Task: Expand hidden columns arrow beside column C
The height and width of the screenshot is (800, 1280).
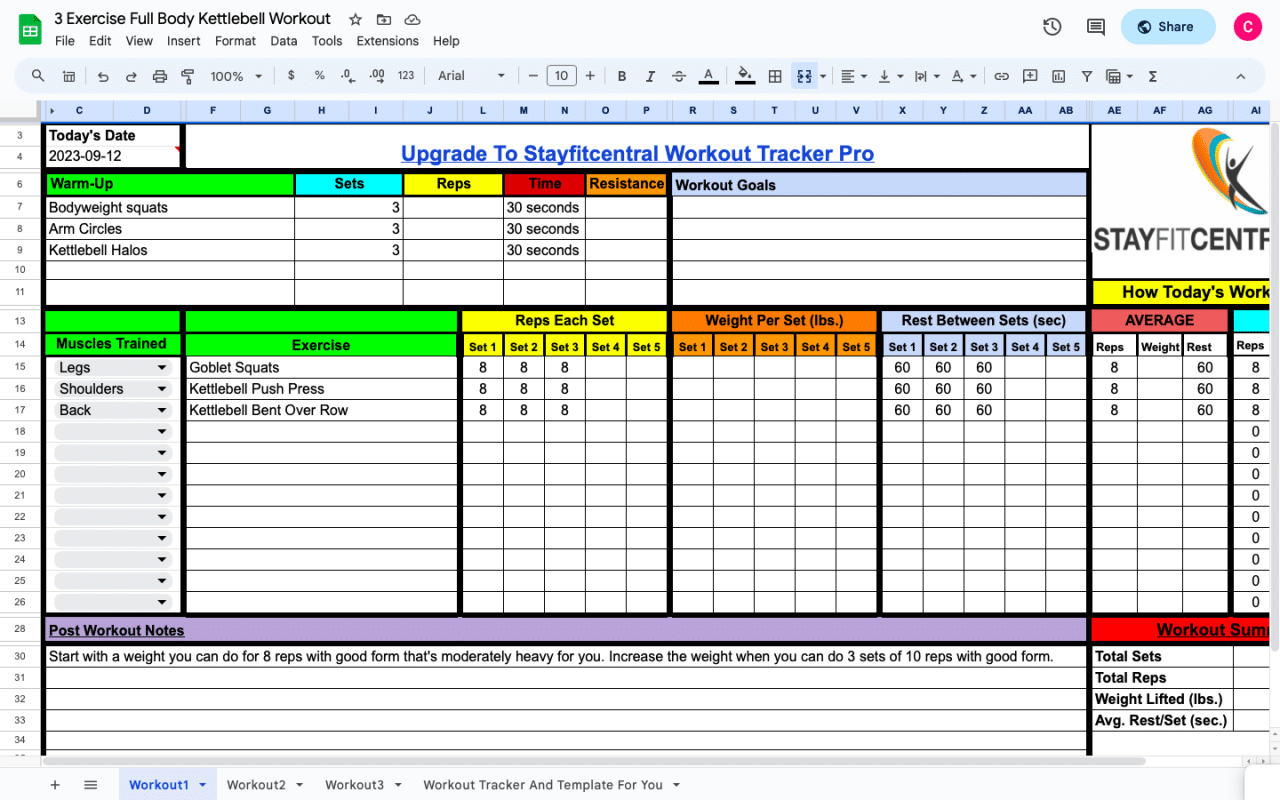Action: click(x=51, y=110)
